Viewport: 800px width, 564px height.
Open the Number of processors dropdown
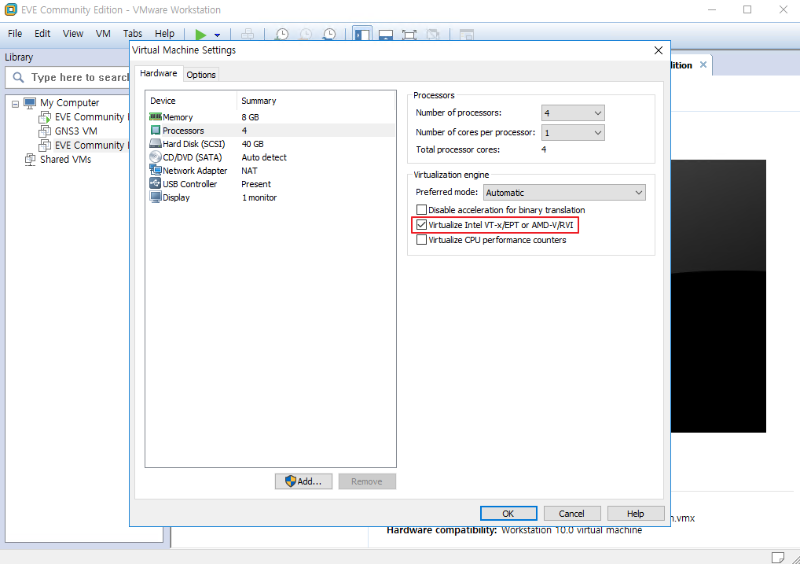tap(573, 113)
